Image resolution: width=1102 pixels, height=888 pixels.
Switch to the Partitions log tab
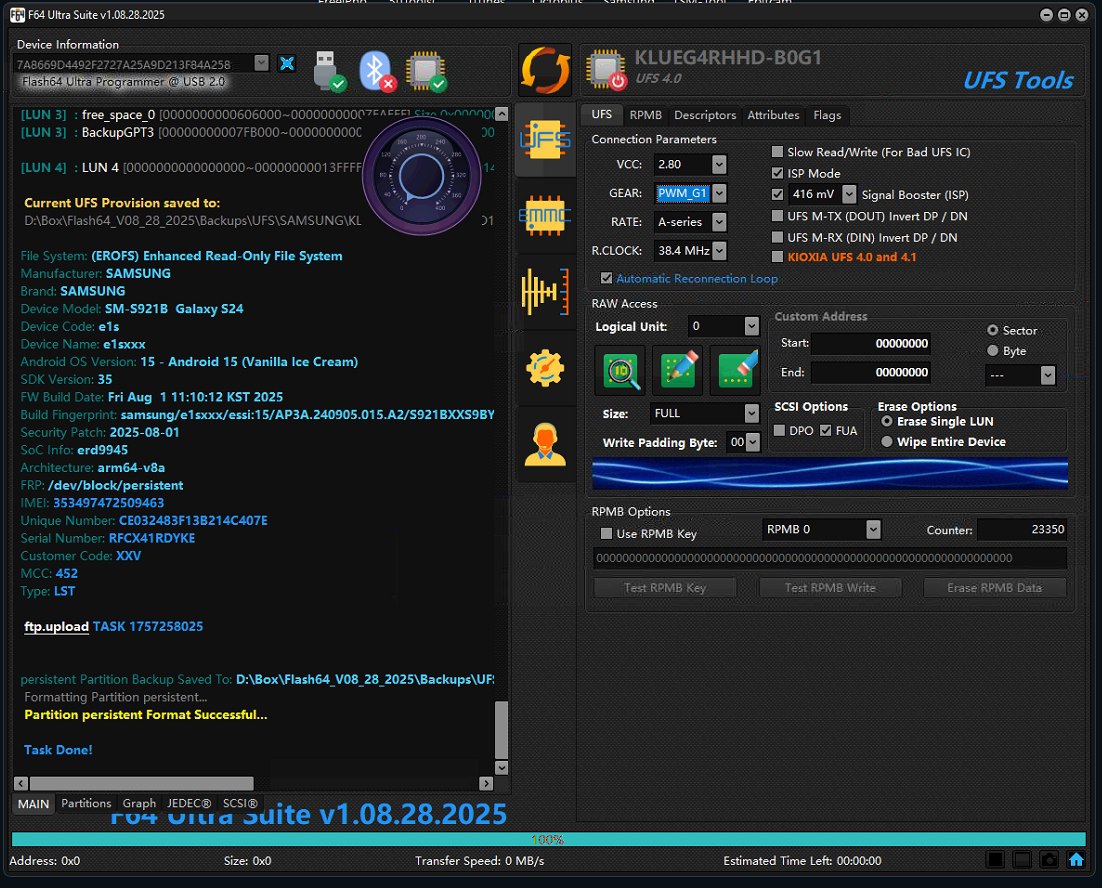[x=86, y=803]
